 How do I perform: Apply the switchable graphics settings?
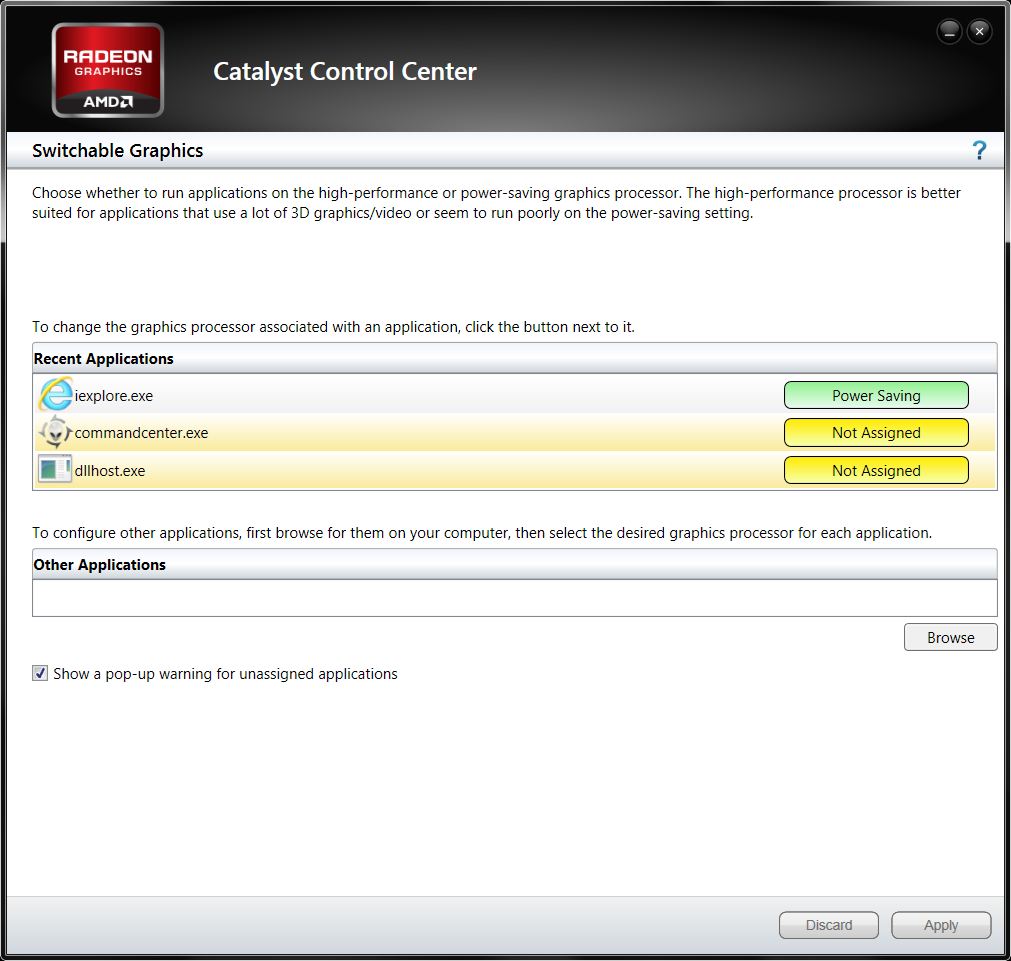pyautogui.click(x=940, y=925)
